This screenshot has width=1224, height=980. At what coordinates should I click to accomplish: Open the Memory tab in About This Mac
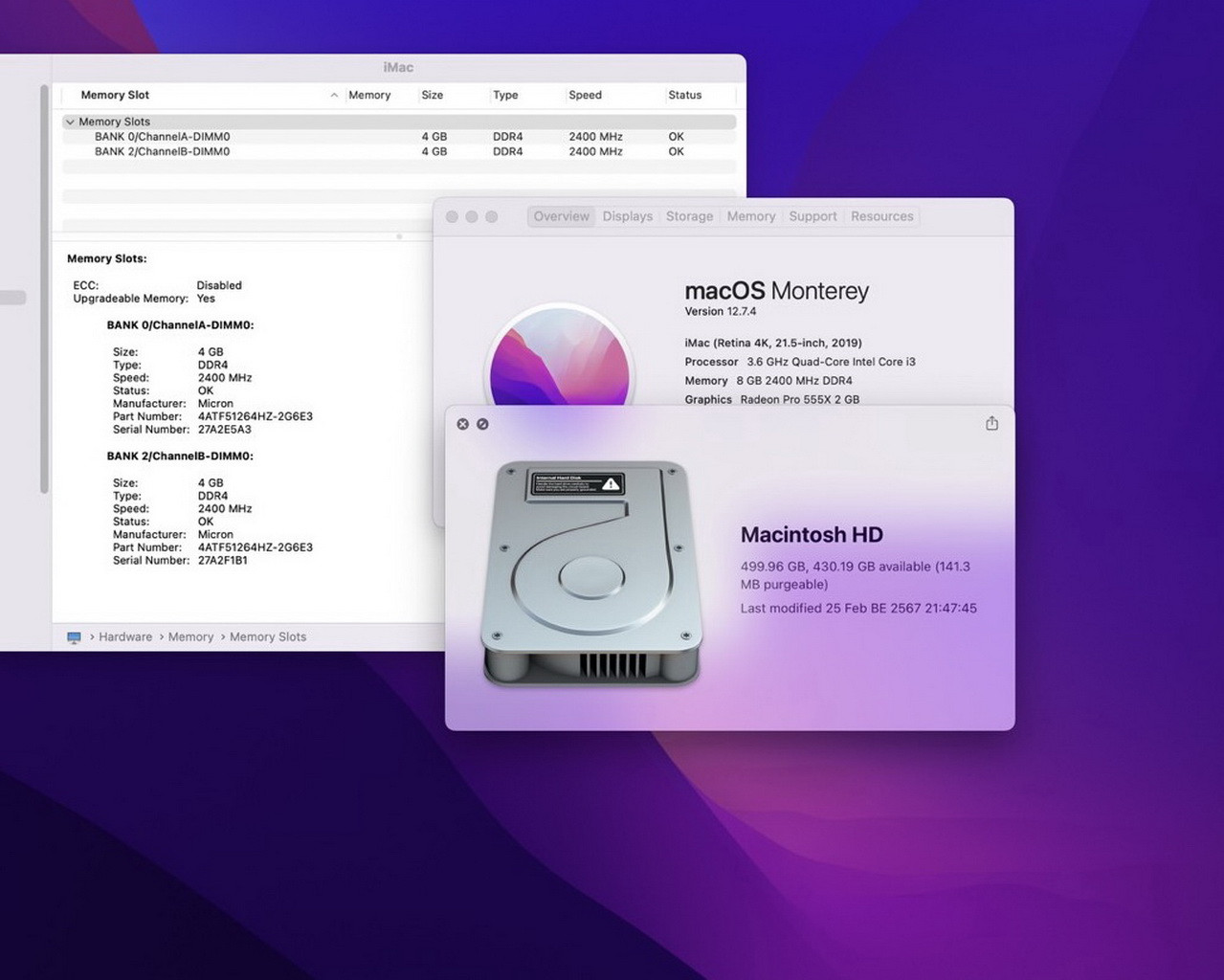tap(751, 216)
